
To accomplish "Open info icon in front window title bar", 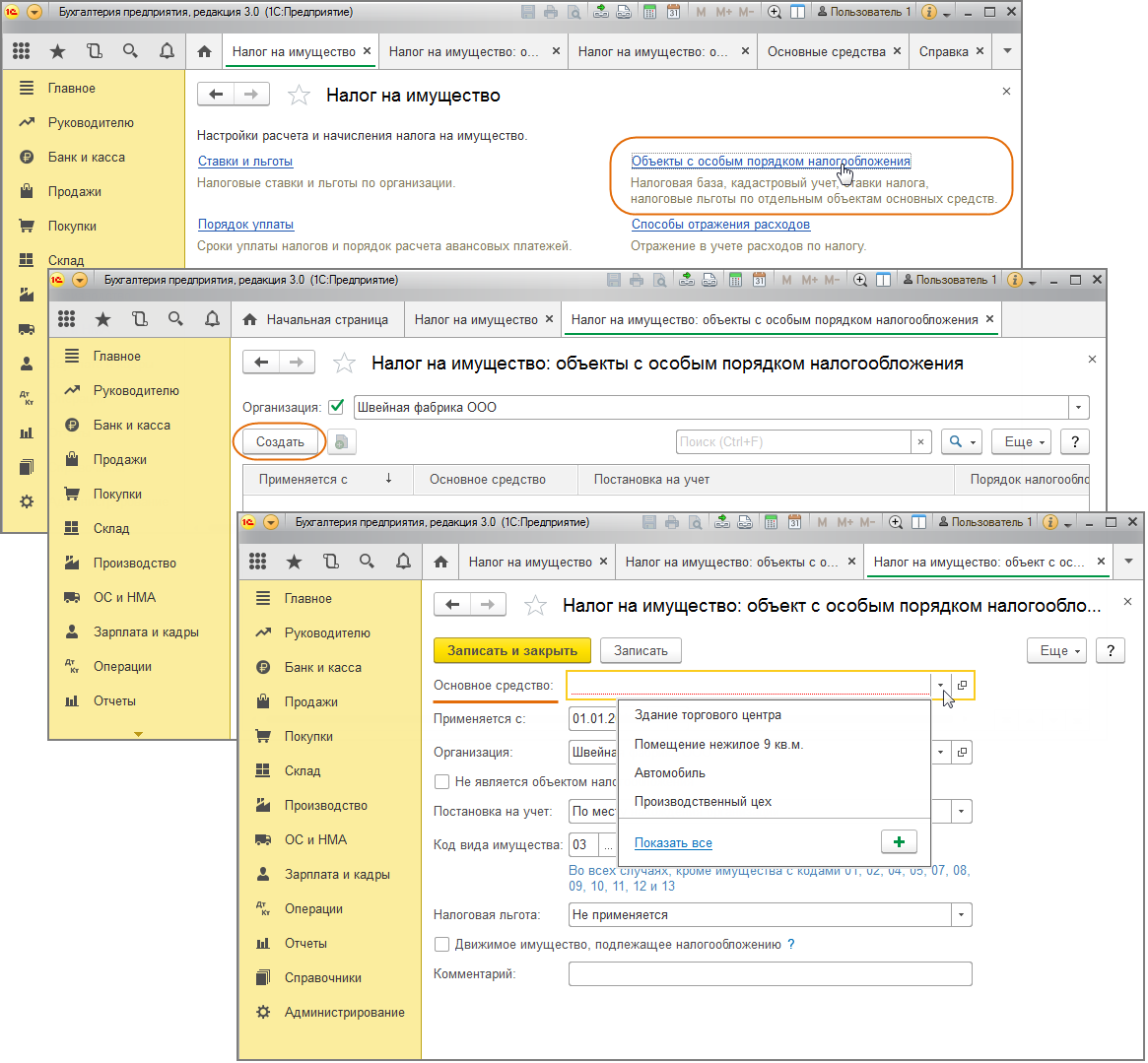I will (x=1049, y=522).
